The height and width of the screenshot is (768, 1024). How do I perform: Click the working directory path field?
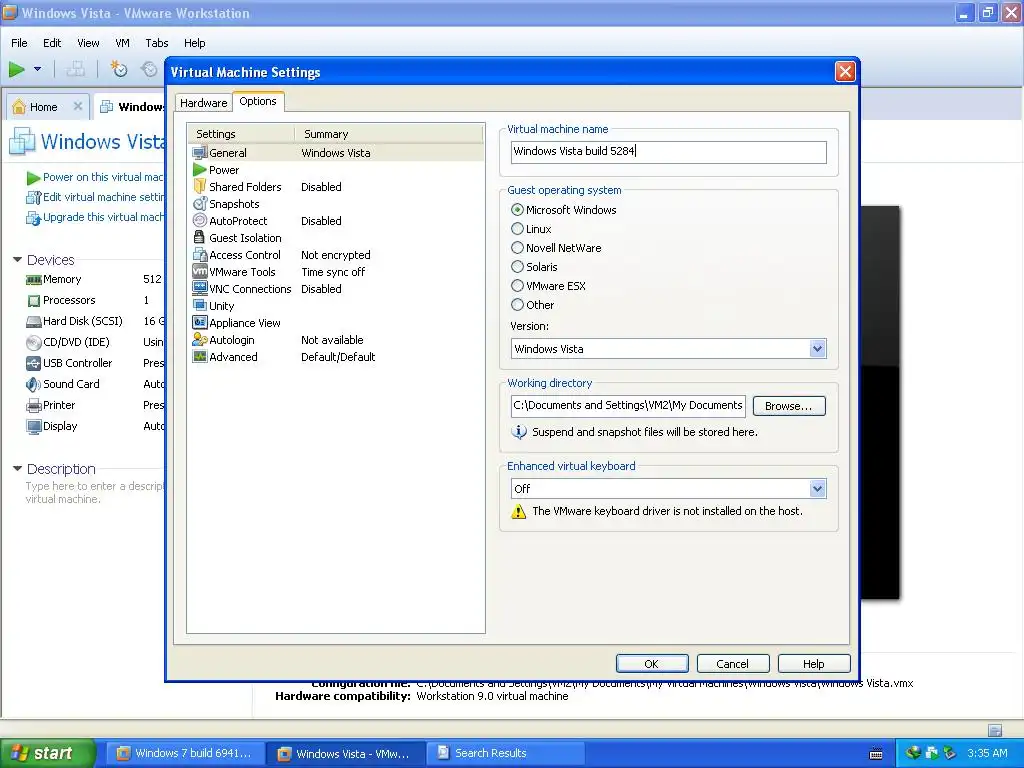pos(628,406)
